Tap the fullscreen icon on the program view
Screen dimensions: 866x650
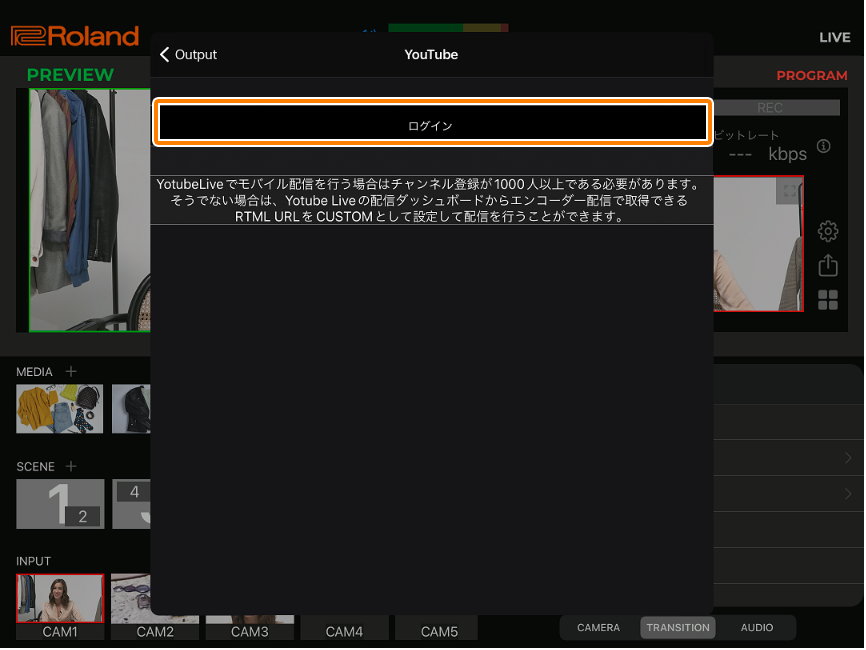point(790,191)
